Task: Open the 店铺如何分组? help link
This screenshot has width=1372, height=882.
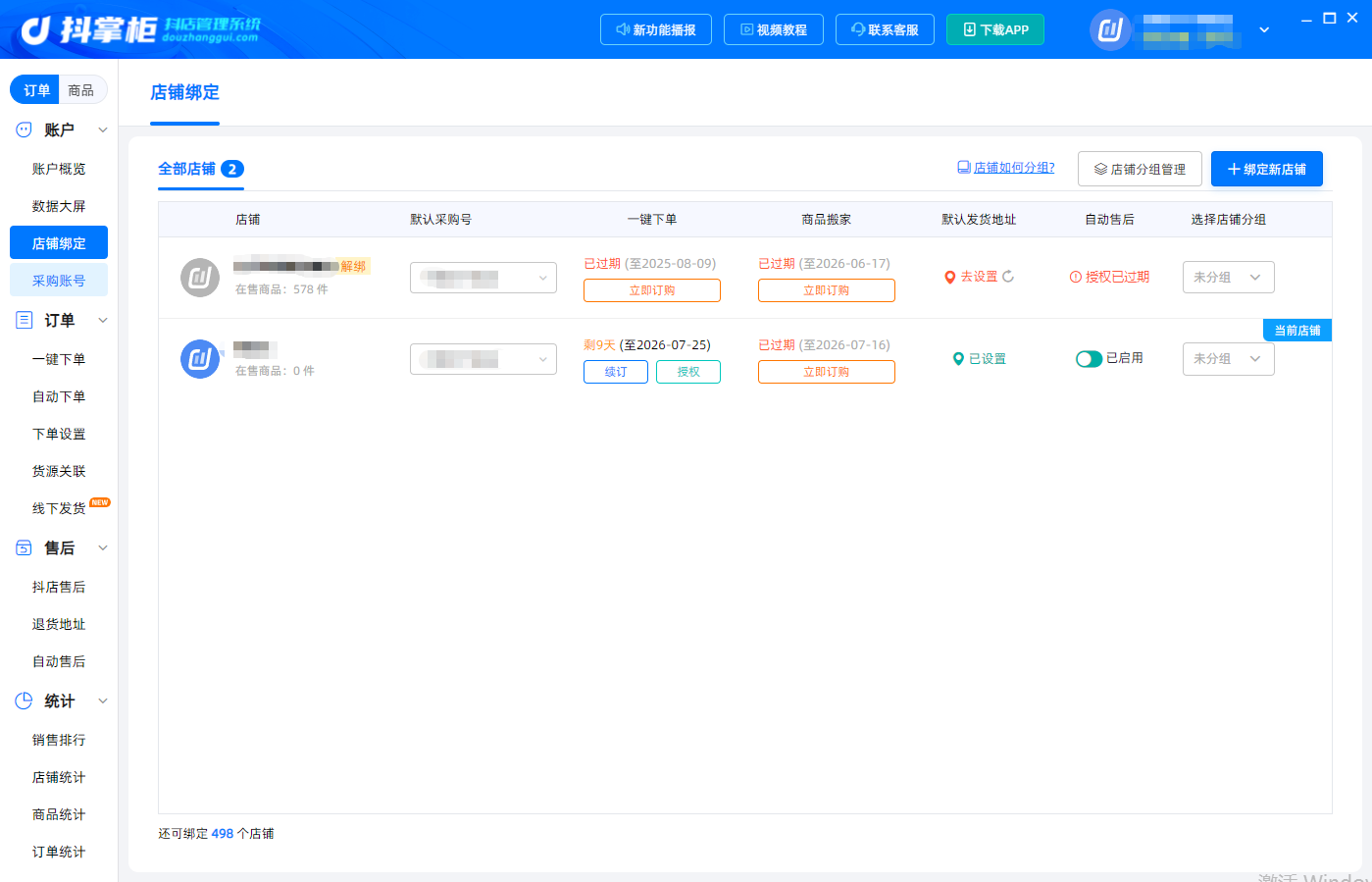Action: click(x=1006, y=168)
